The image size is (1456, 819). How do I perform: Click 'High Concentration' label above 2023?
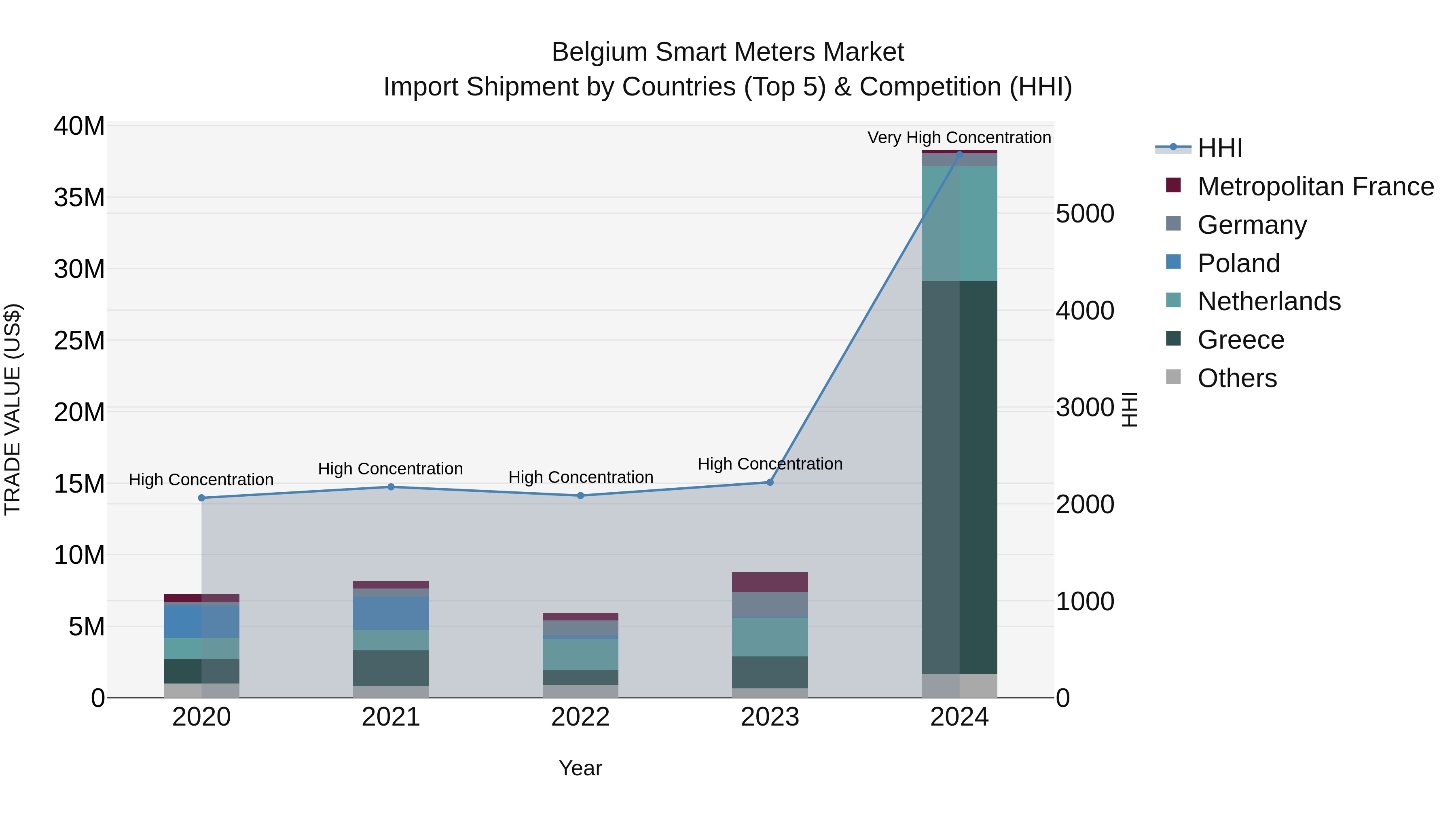point(770,463)
